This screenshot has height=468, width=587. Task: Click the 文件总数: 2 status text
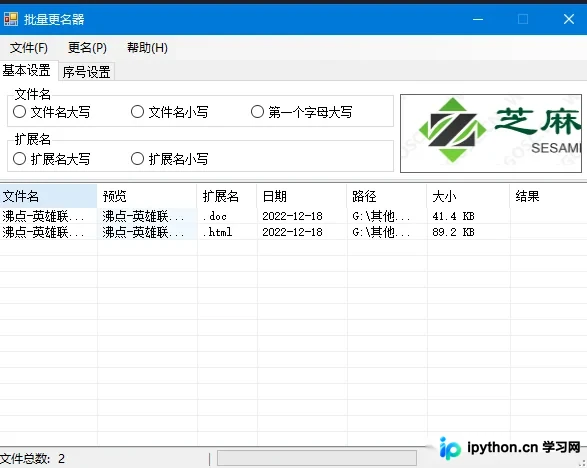pos(33,459)
